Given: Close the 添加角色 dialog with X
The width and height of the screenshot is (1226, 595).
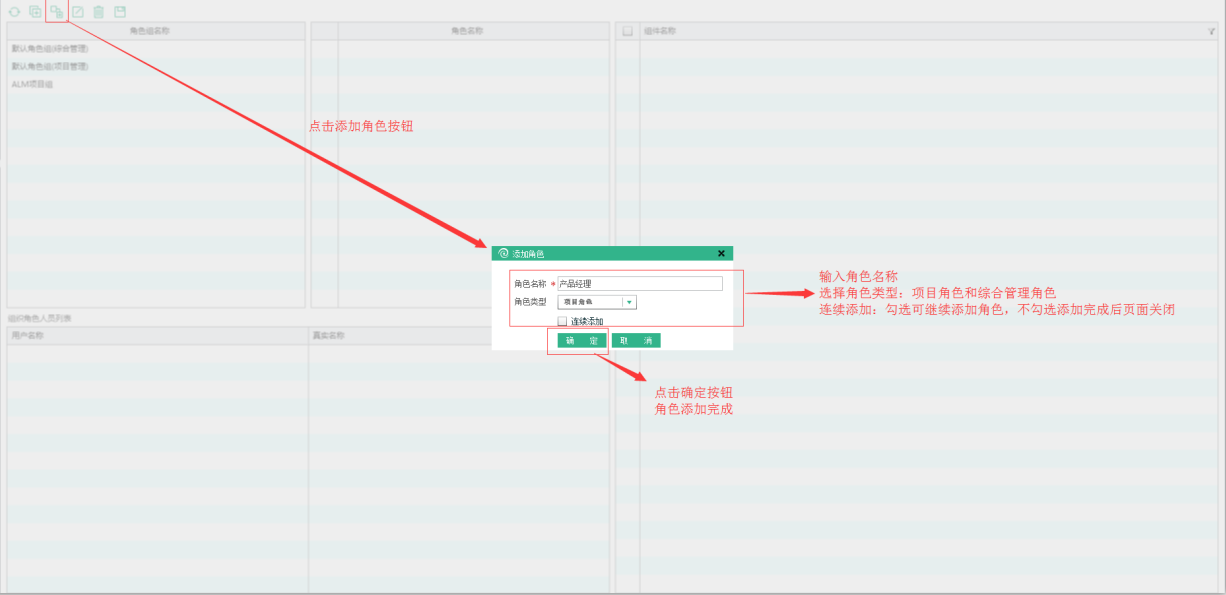Looking at the screenshot, I should coord(721,254).
